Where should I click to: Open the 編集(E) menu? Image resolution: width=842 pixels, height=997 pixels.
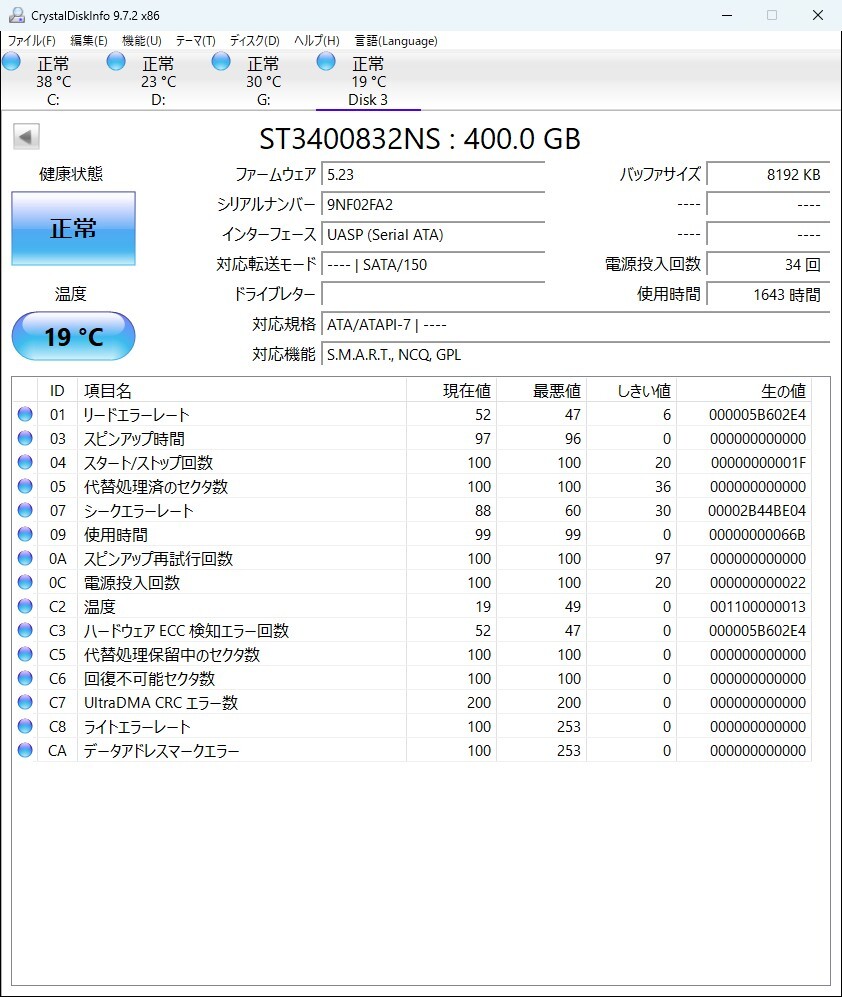click(88, 41)
